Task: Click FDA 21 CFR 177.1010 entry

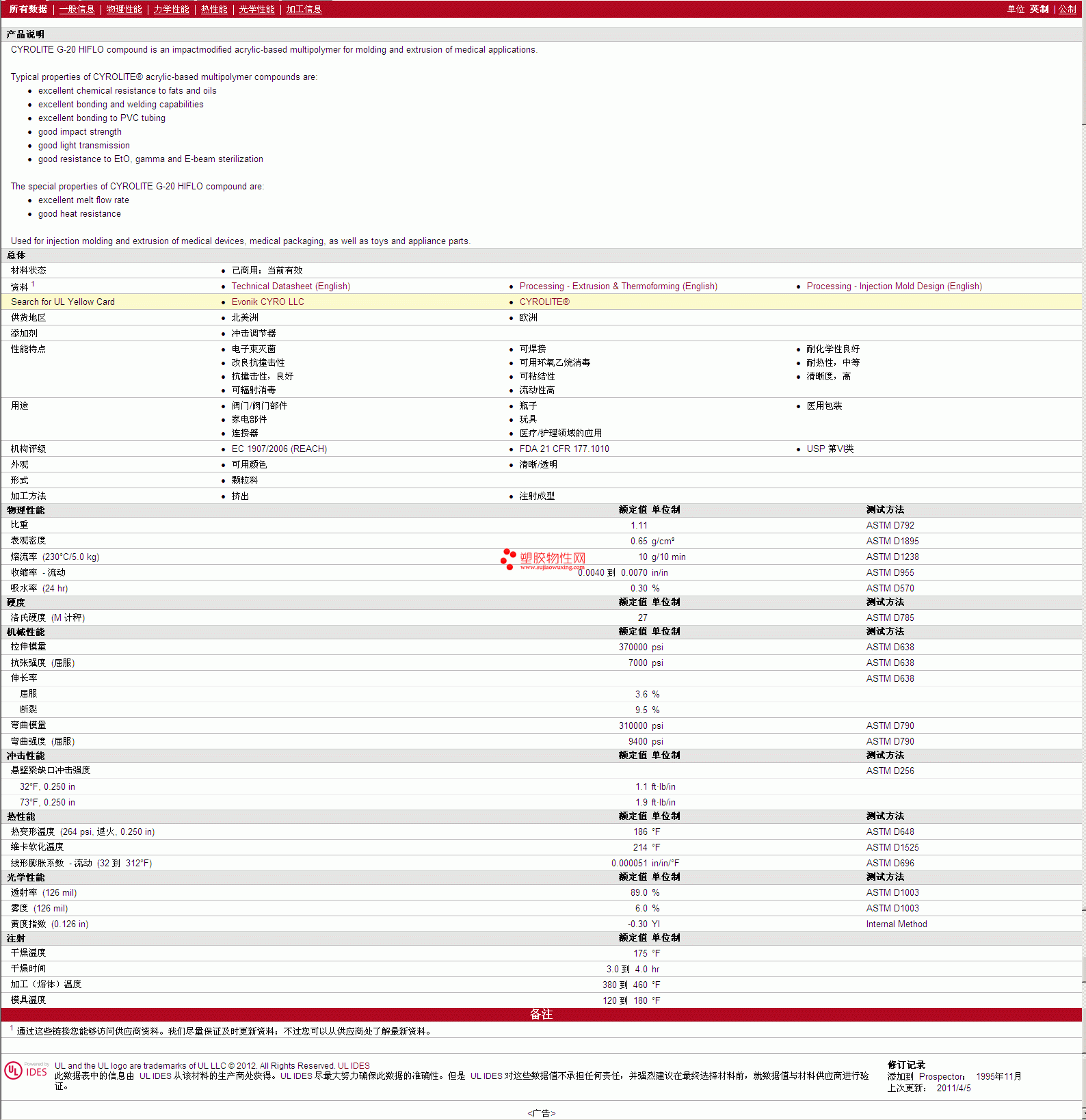Action: [564, 449]
